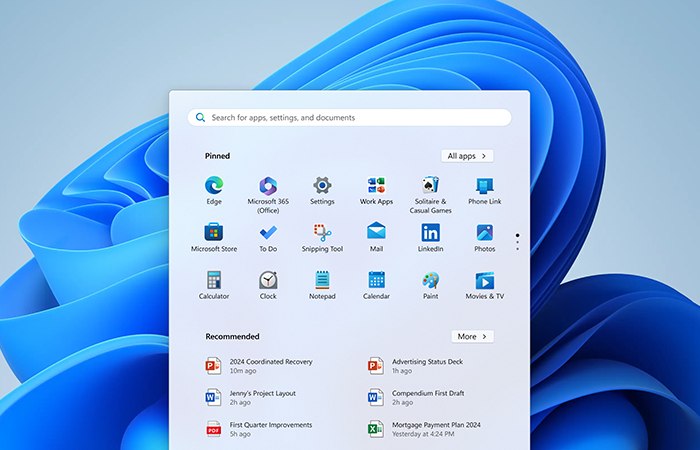Open Jenny's Project Layout document
This screenshot has width=700, height=450.
tap(251, 397)
